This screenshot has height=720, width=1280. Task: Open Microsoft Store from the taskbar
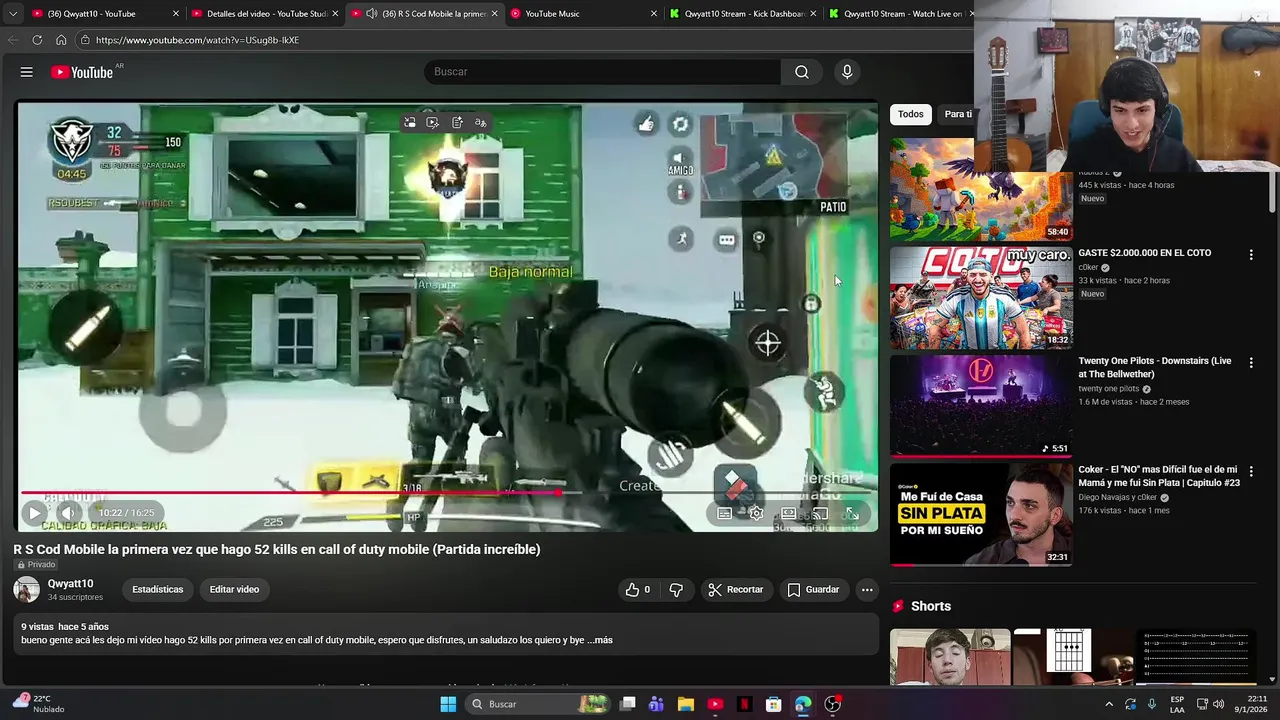[773, 704]
